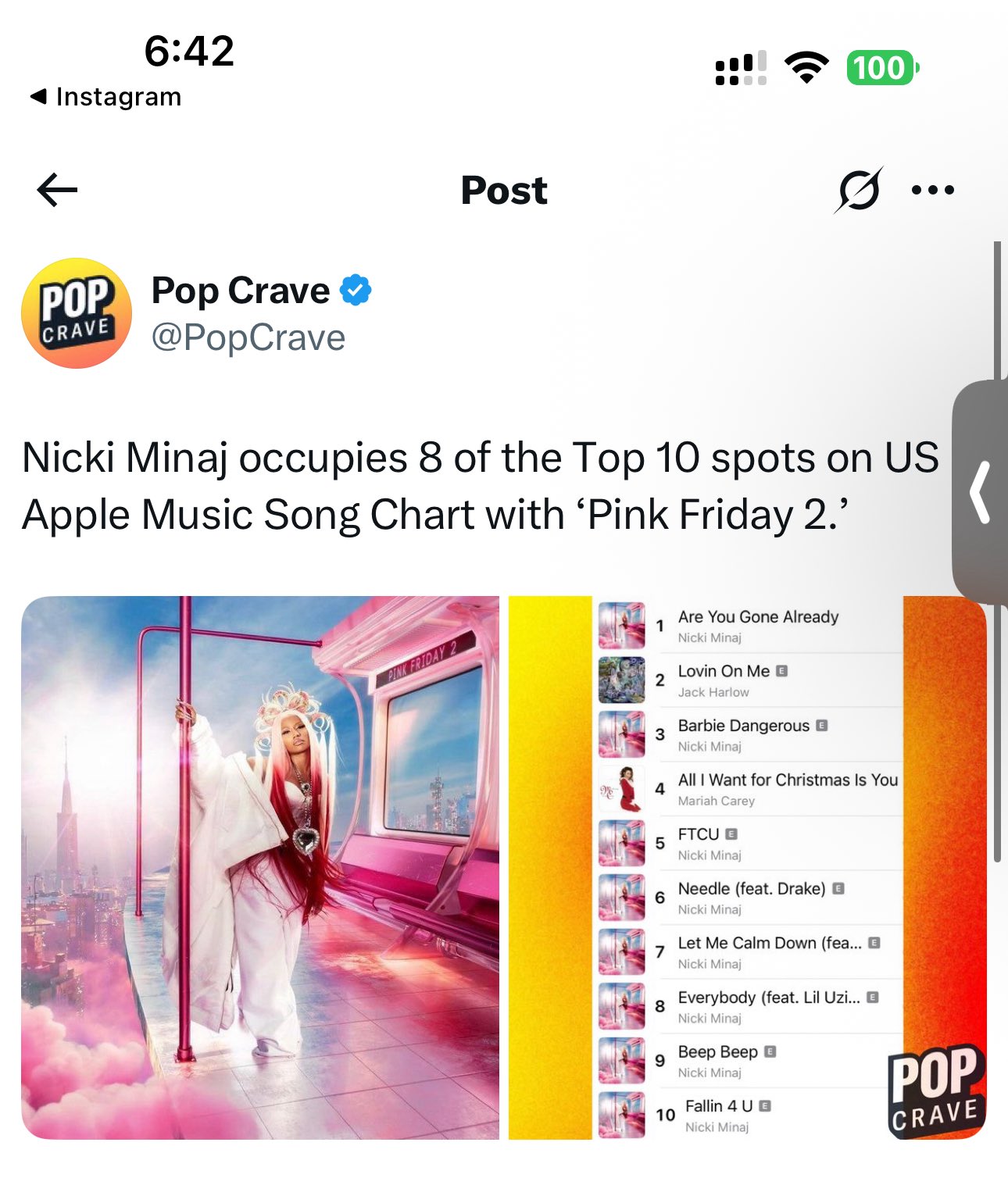Tap the battery indicator showing 100
1008x1178 pixels.
point(883,68)
